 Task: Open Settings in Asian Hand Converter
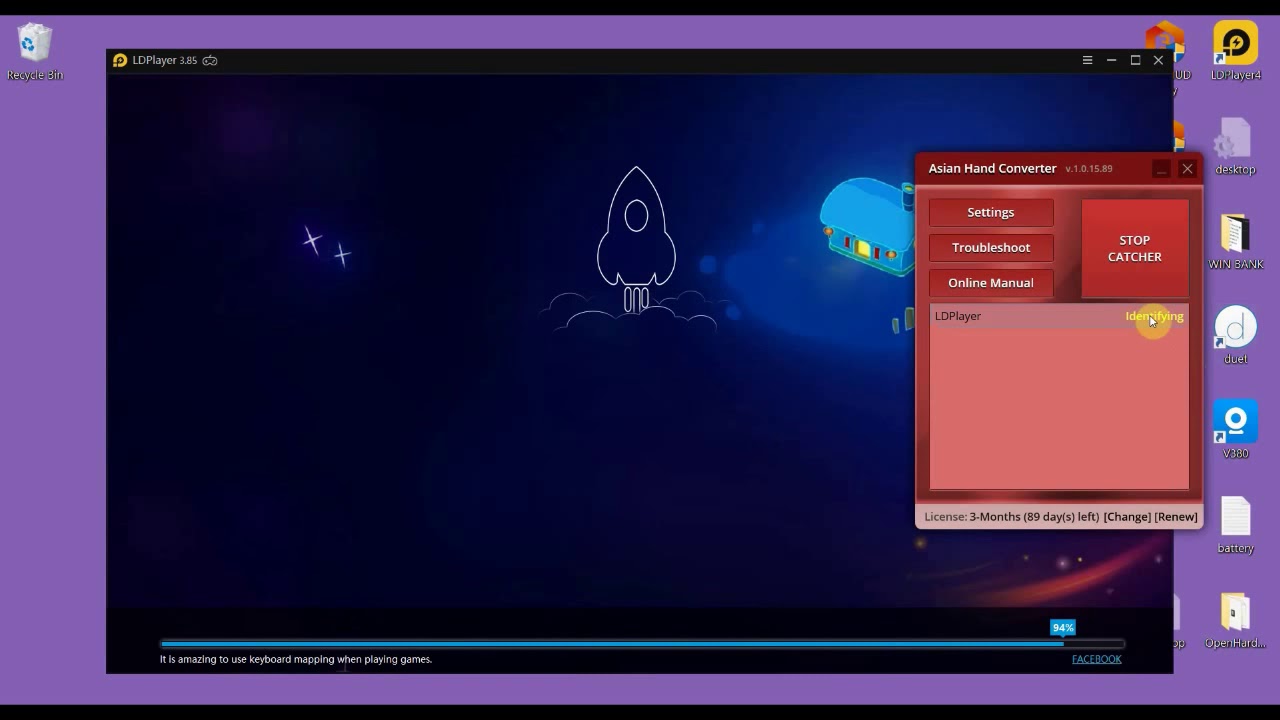[x=991, y=212]
